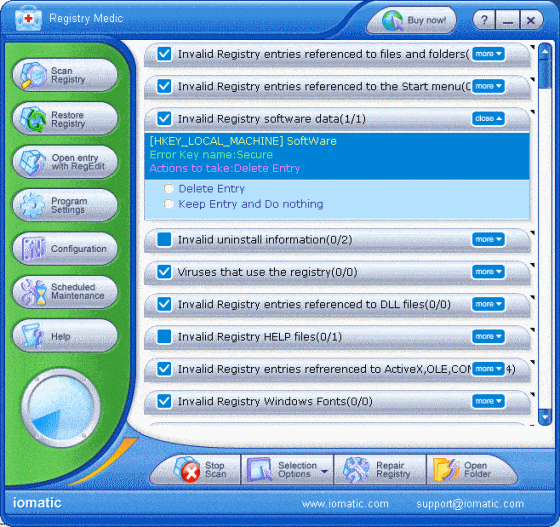This screenshot has width=560, height=527.
Task: Go to Configuration in the sidebar
Action: pyautogui.click(x=65, y=249)
